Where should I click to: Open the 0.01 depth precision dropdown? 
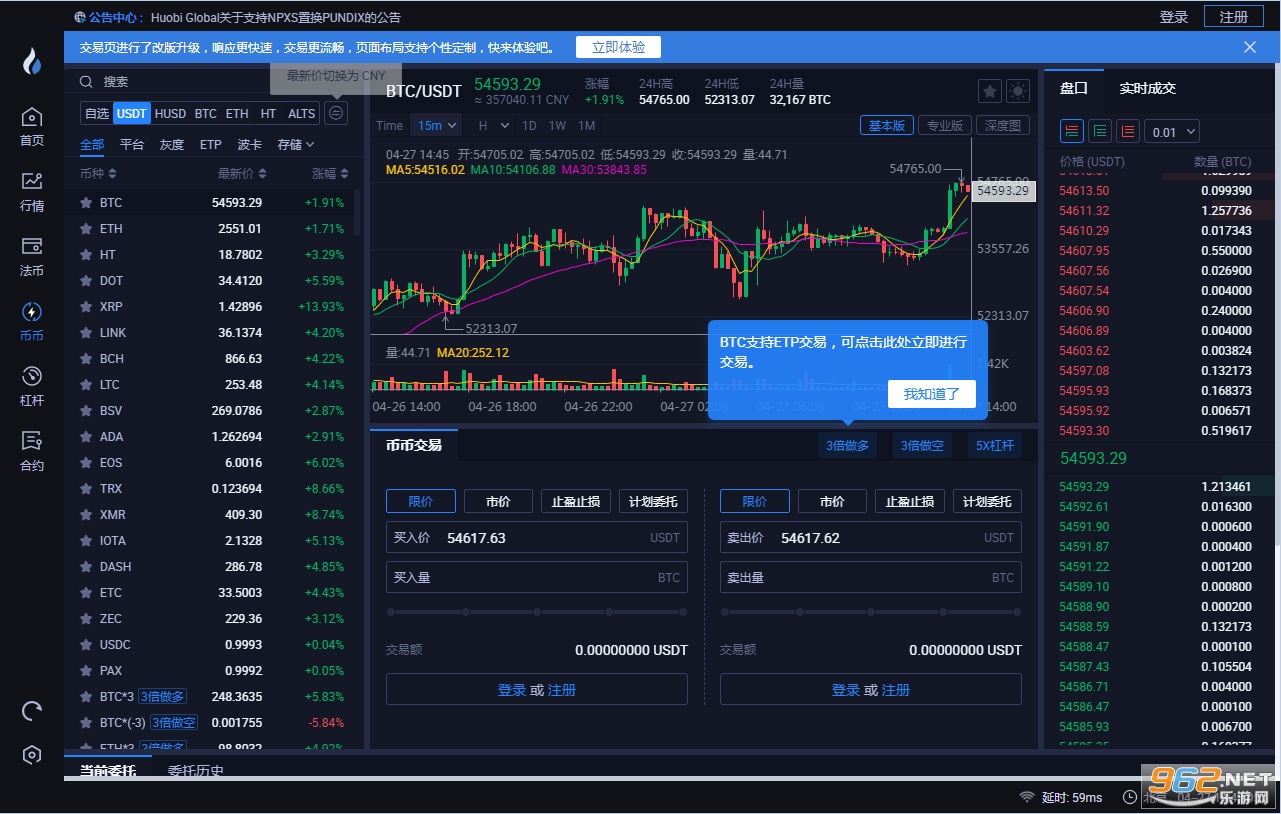[x=1171, y=131]
